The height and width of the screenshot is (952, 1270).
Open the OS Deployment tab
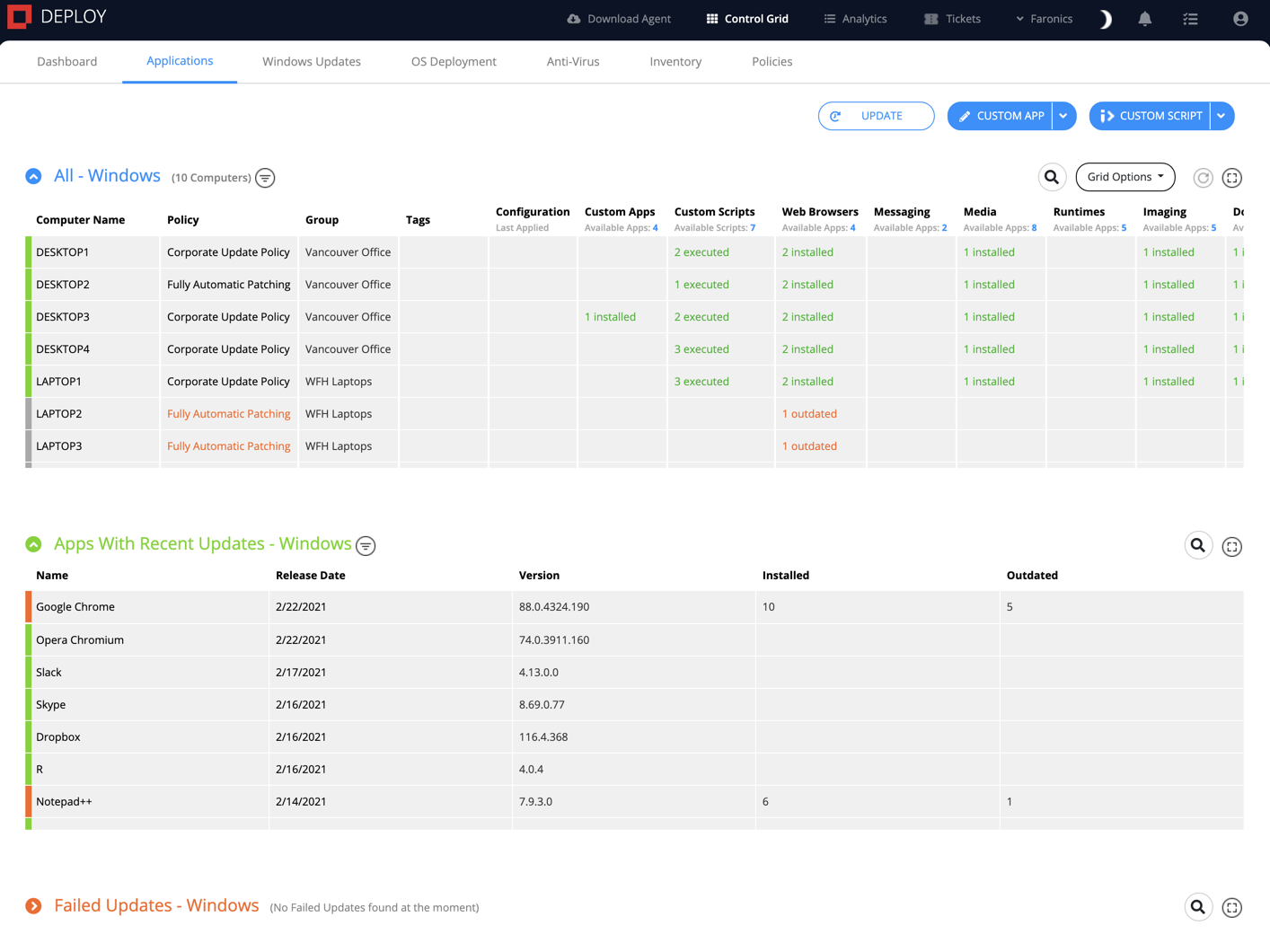click(x=454, y=62)
